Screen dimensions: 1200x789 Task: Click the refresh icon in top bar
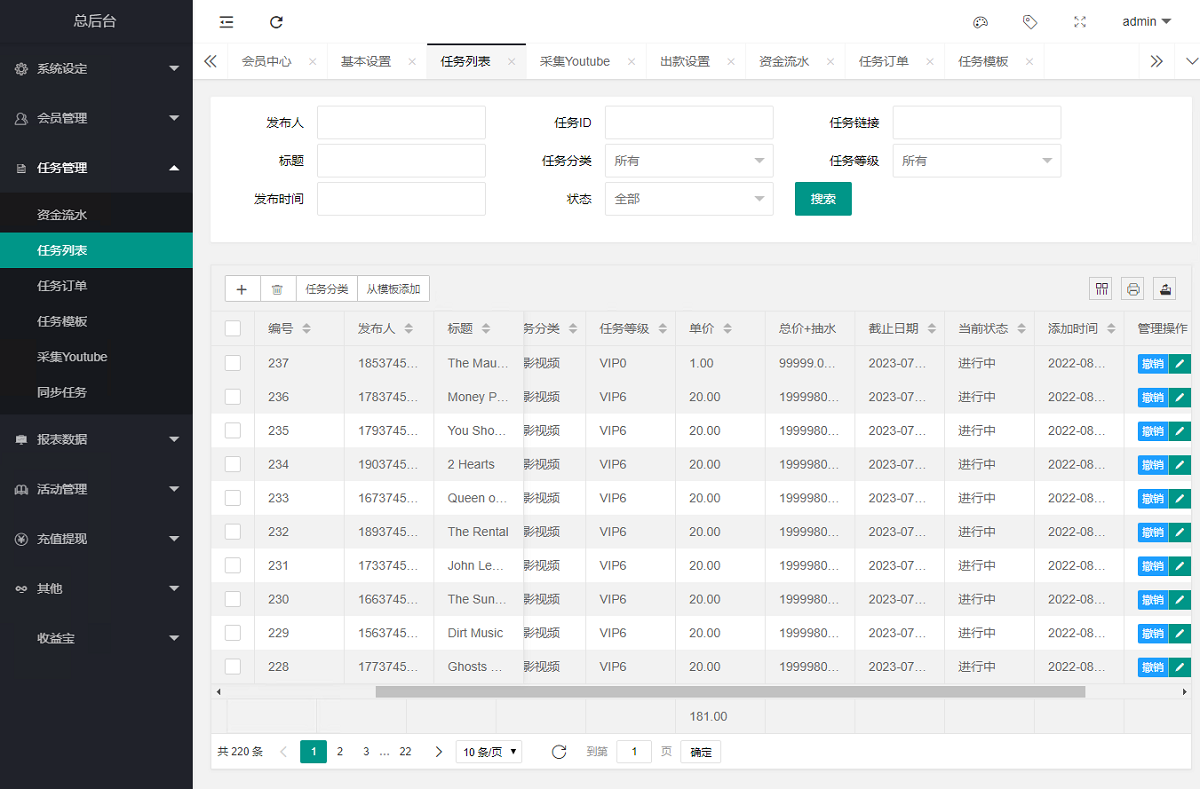[x=277, y=22]
